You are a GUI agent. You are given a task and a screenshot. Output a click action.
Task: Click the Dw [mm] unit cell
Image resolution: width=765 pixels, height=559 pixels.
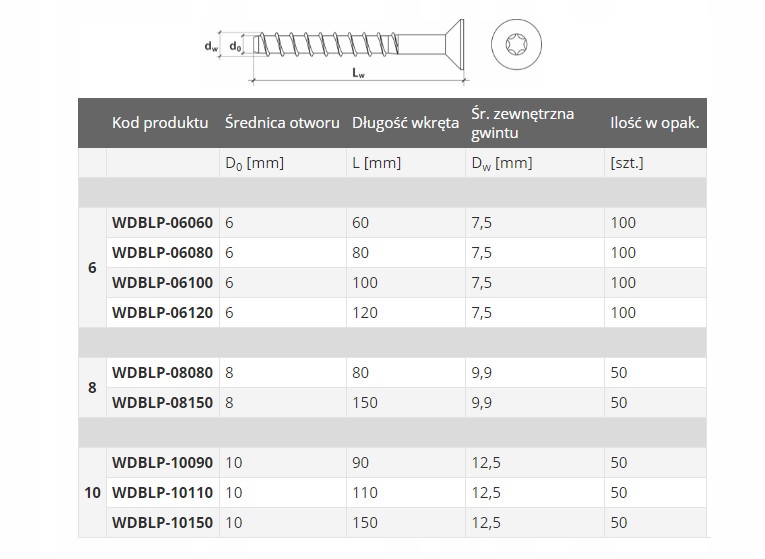tap(500, 163)
